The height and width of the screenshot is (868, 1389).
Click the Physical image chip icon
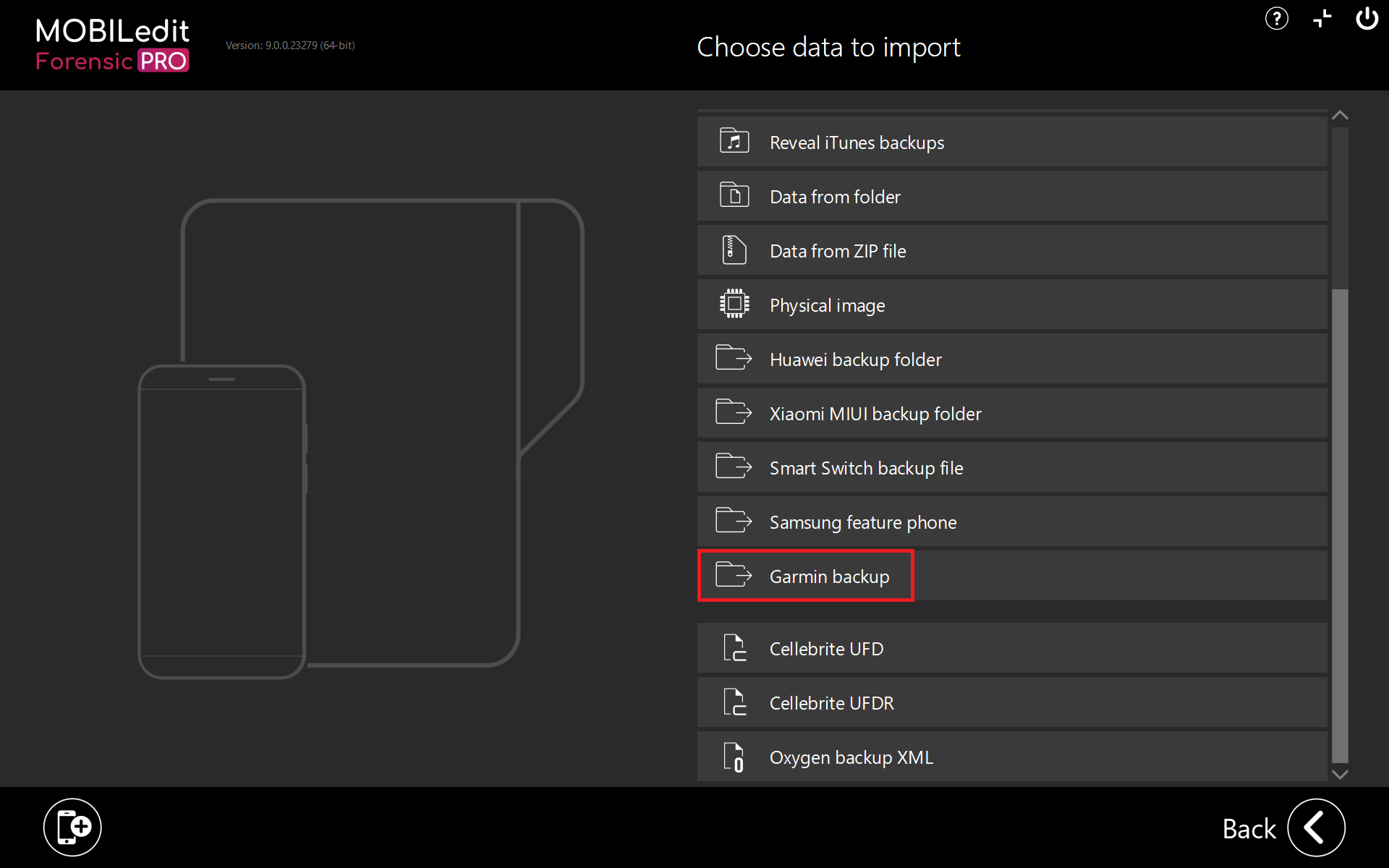(x=734, y=304)
